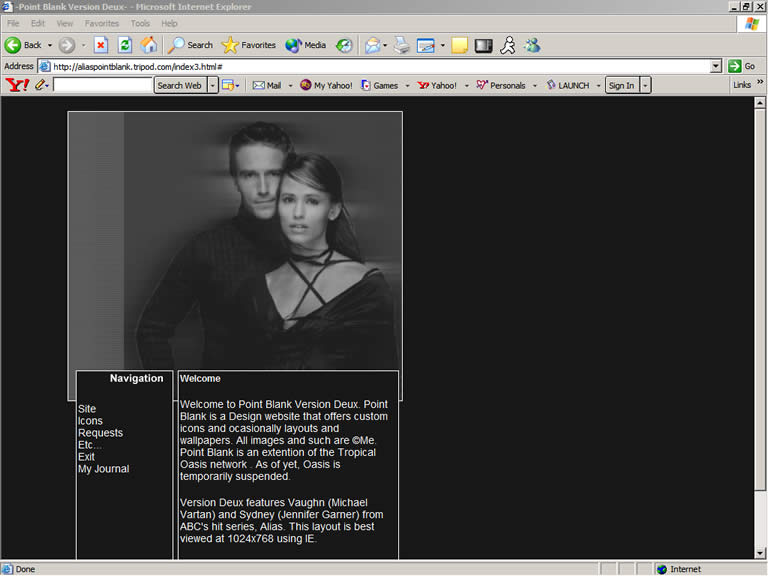Click the Icons navigation link
This screenshot has height=576, width=768.
point(90,421)
